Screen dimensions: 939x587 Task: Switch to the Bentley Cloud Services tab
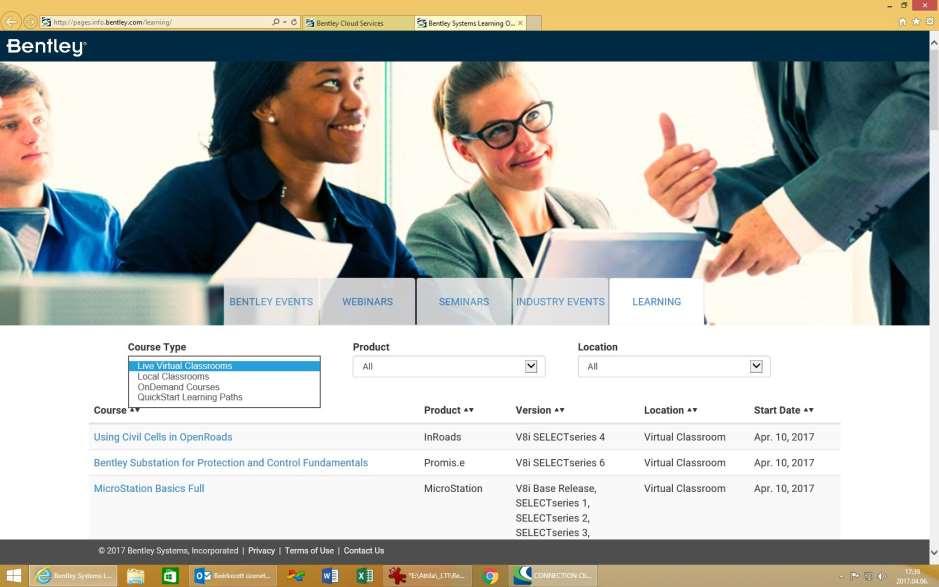(x=358, y=23)
